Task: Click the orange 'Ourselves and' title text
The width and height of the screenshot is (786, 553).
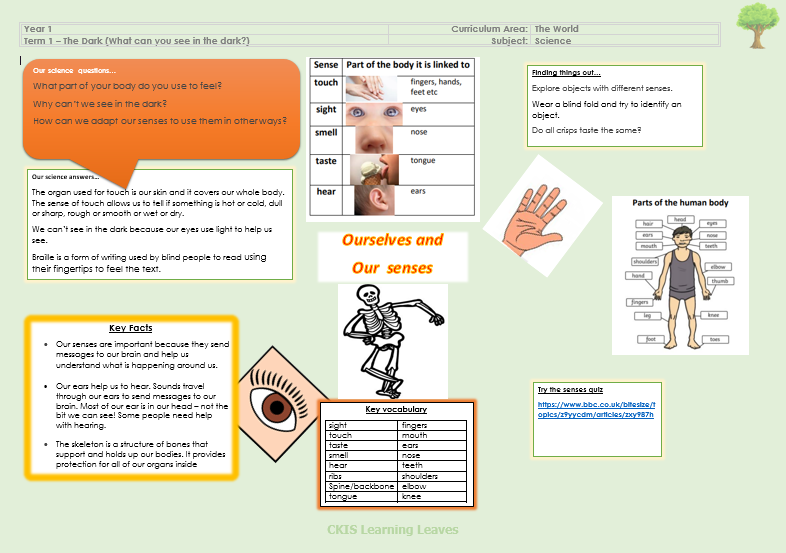Action: (392, 240)
